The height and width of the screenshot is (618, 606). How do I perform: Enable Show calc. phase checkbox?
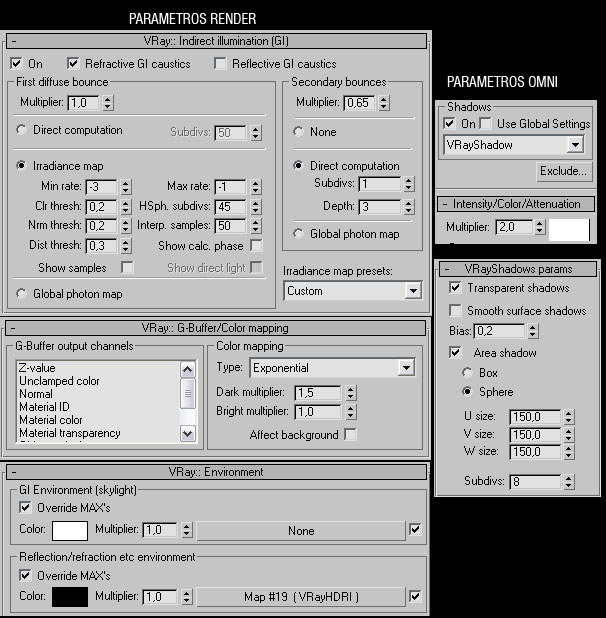256,246
